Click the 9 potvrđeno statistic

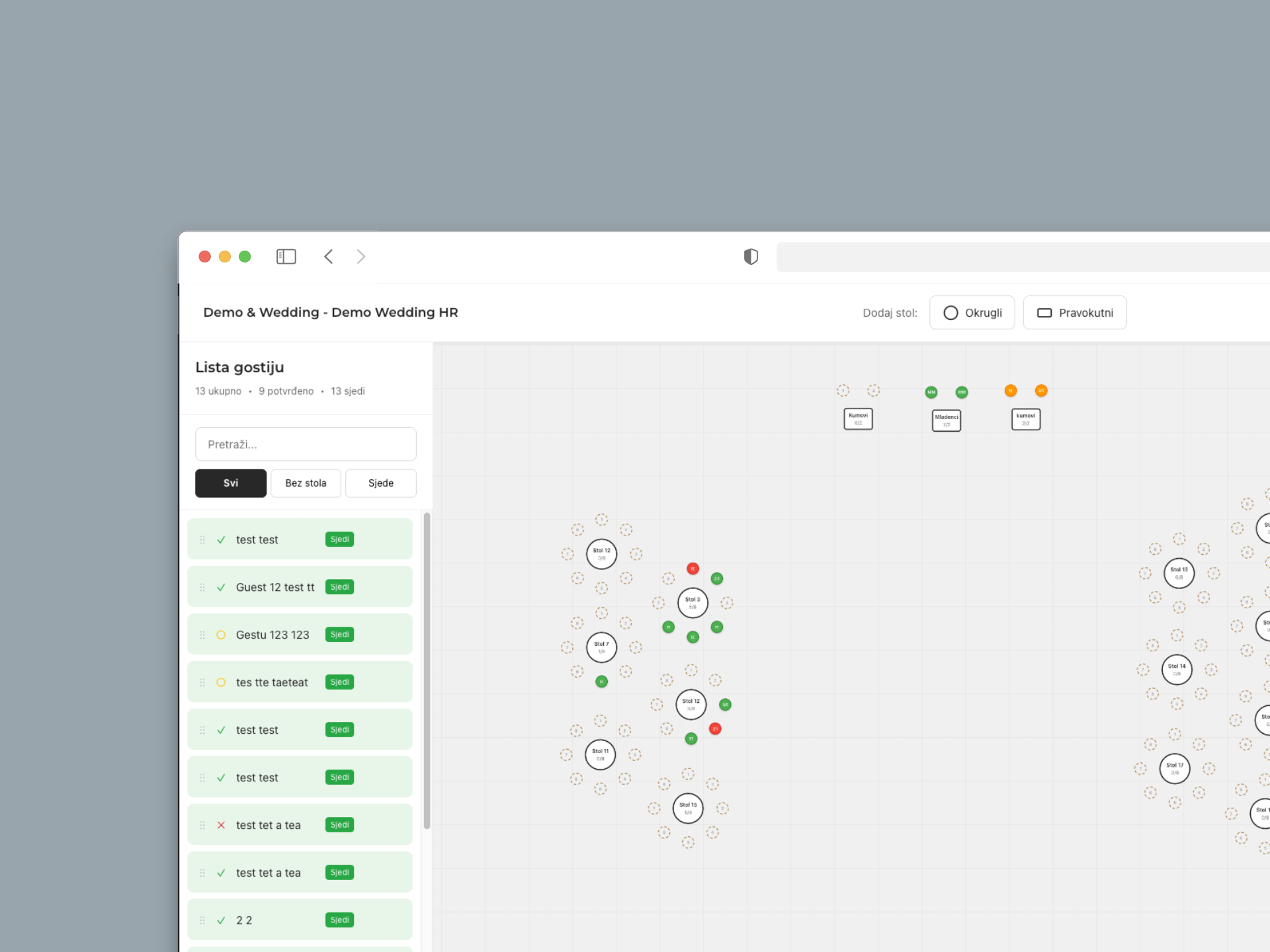coord(286,391)
